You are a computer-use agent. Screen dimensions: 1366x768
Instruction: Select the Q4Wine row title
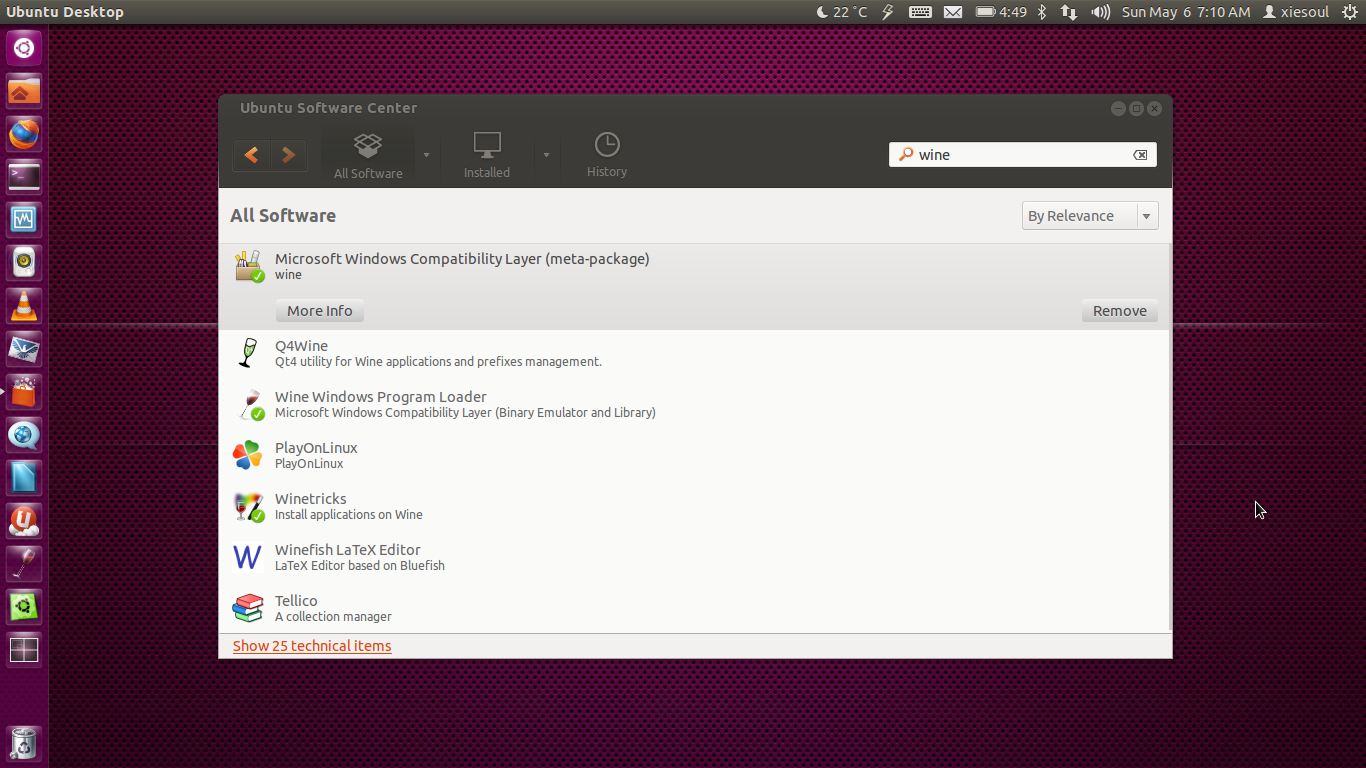click(x=301, y=346)
